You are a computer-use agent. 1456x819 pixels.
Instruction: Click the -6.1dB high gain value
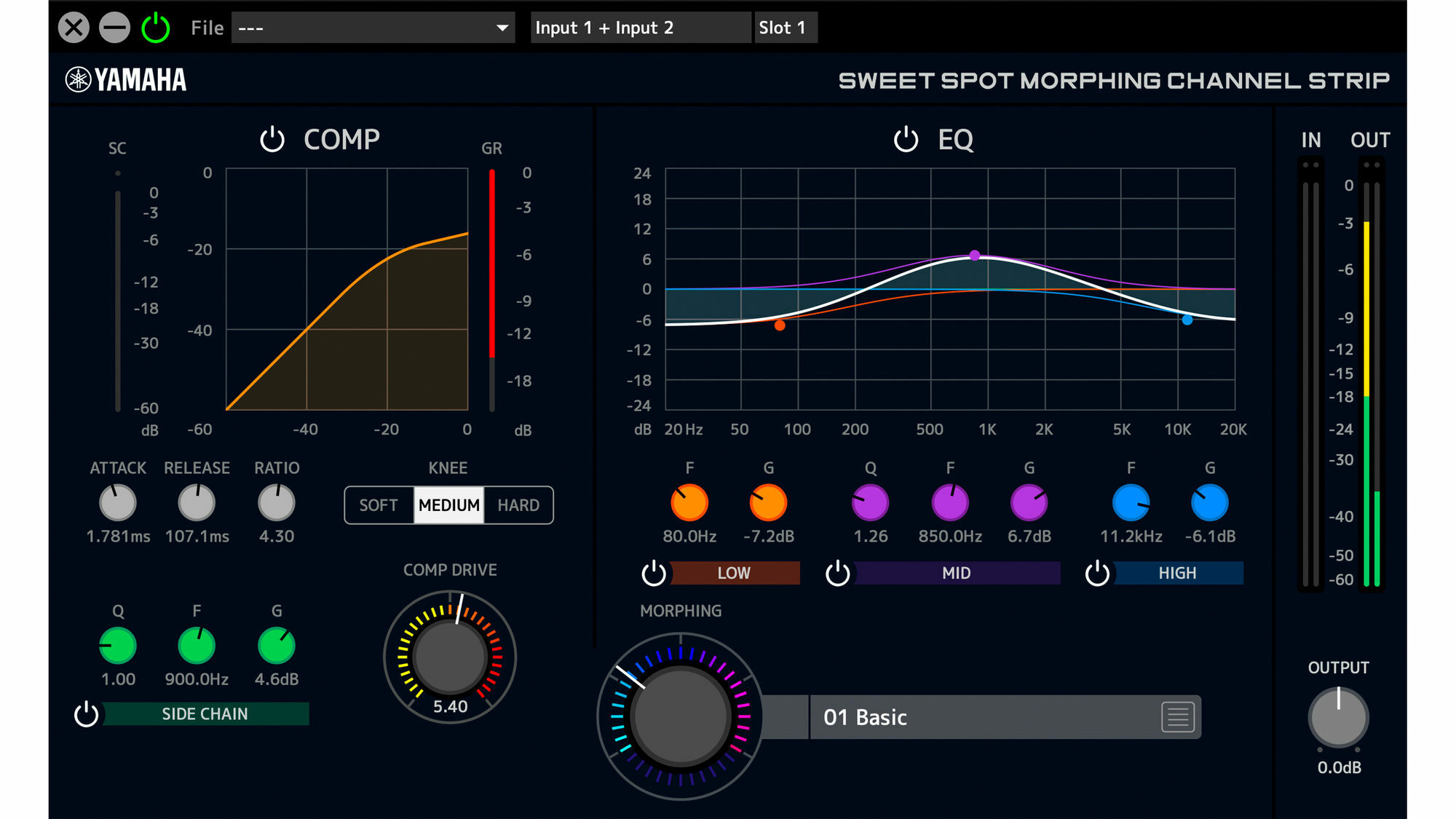pyautogui.click(x=1210, y=537)
